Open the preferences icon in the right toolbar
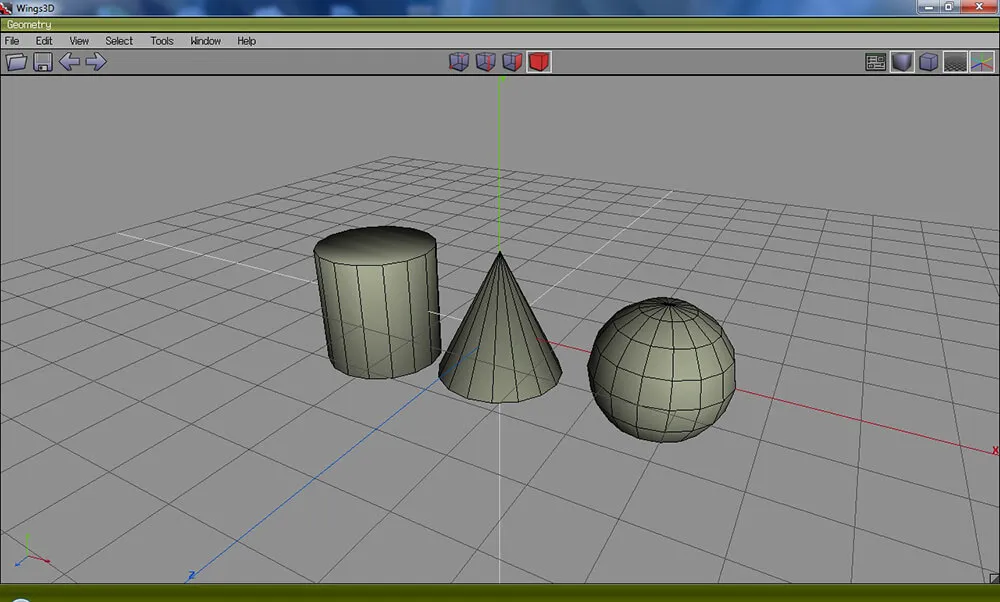Viewport: 1000px width, 602px height. pyautogui.click(x=876, y=62)
